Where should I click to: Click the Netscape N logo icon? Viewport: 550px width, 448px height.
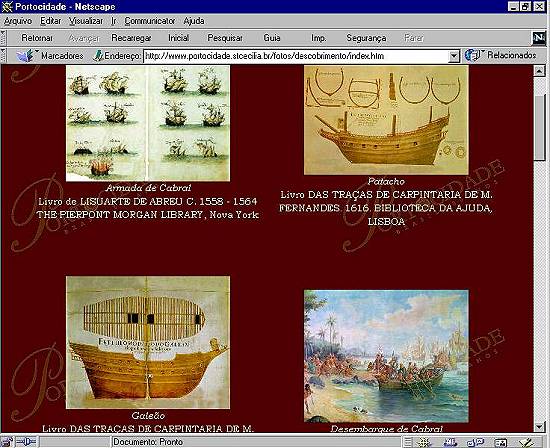[539, 38]
